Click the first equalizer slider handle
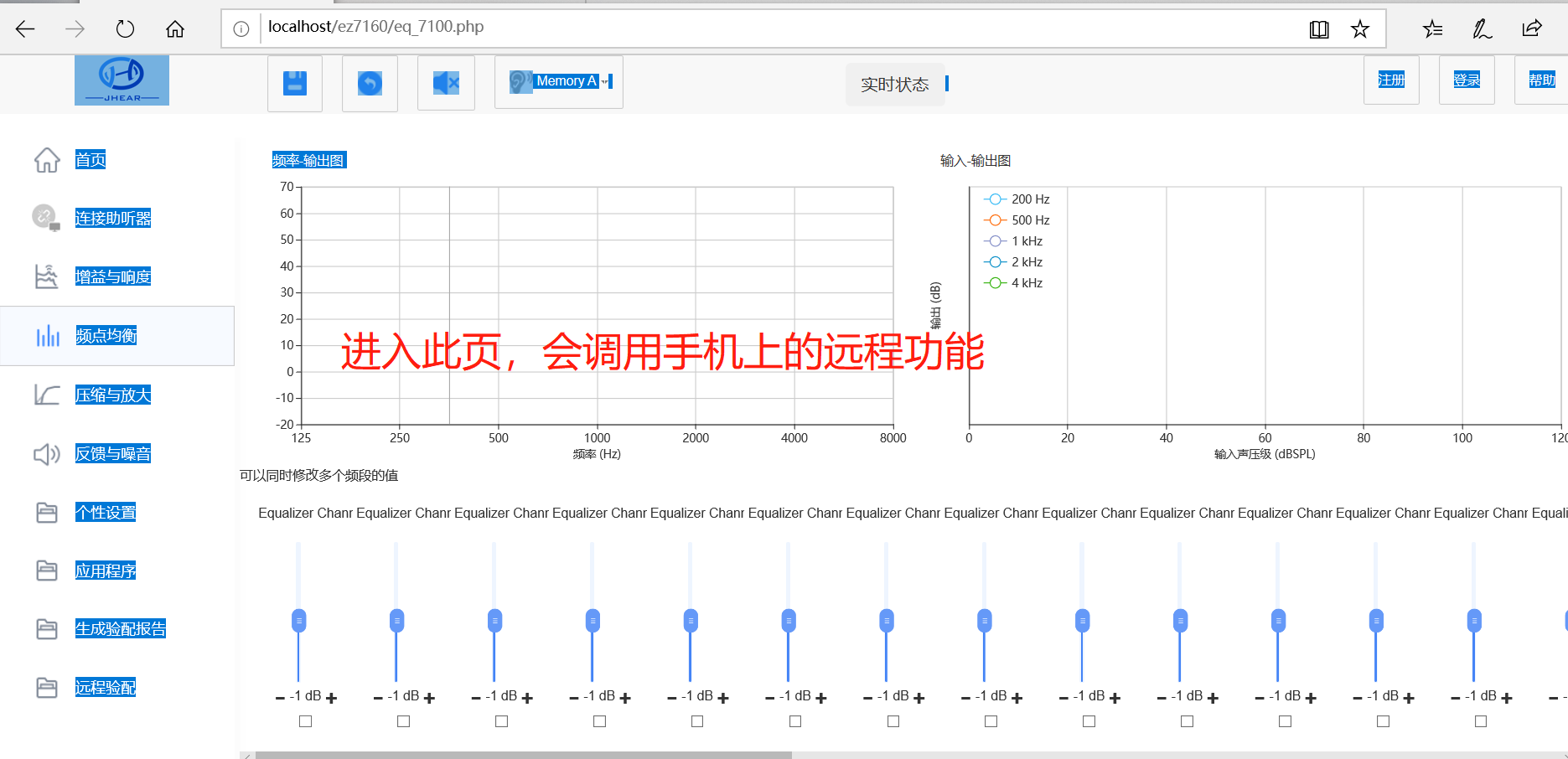The width and height of the screenshot is (1568, 759). coord(298,621)
